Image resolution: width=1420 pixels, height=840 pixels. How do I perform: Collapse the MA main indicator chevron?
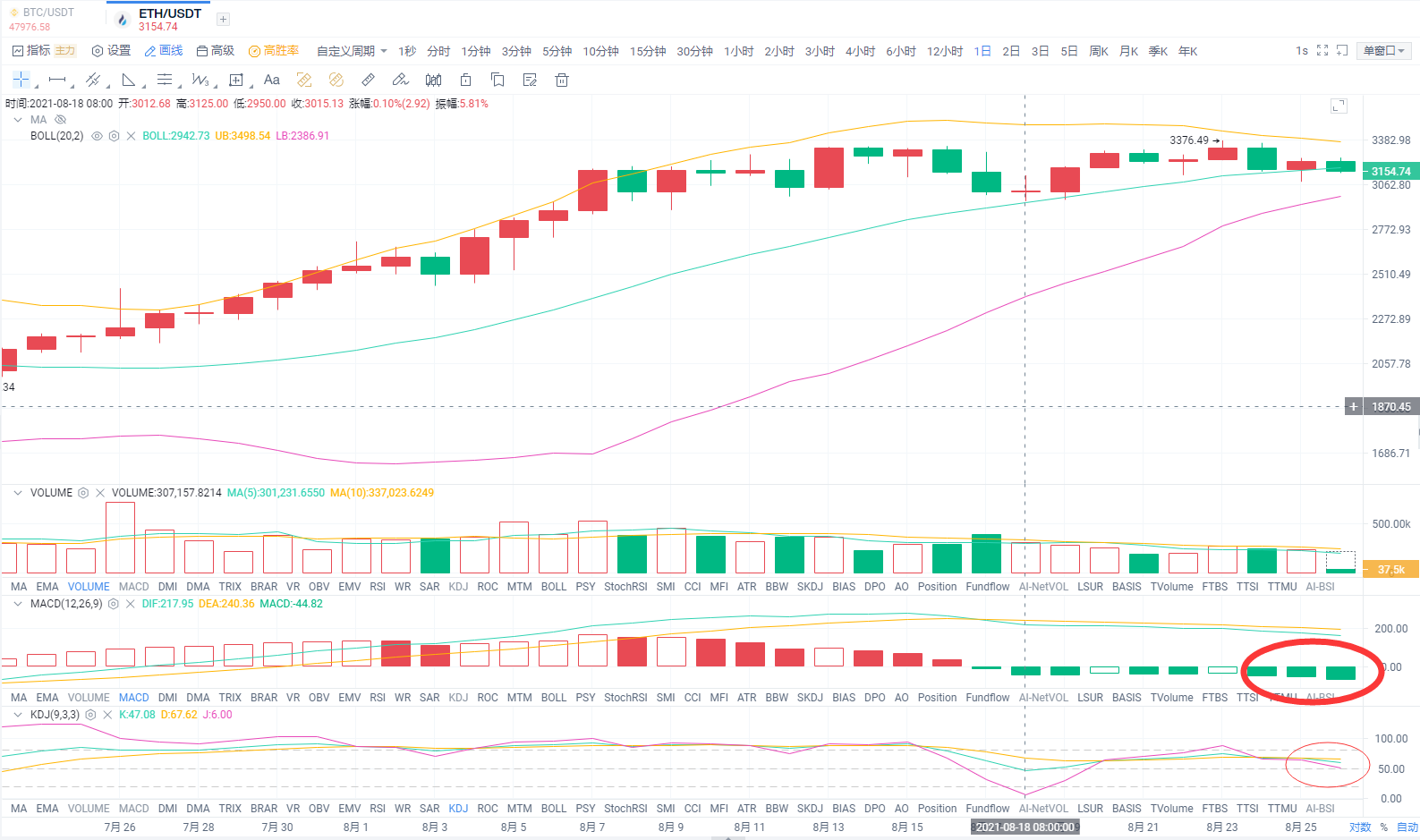click(x=18, y=120)
